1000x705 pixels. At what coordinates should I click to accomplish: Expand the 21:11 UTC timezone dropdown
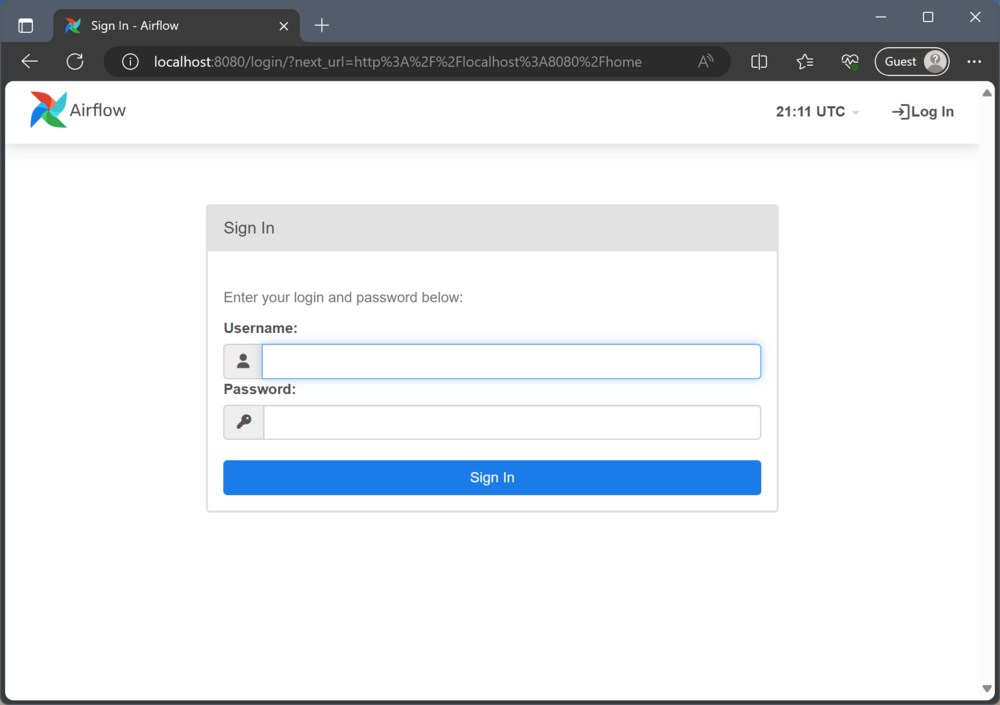816,111
